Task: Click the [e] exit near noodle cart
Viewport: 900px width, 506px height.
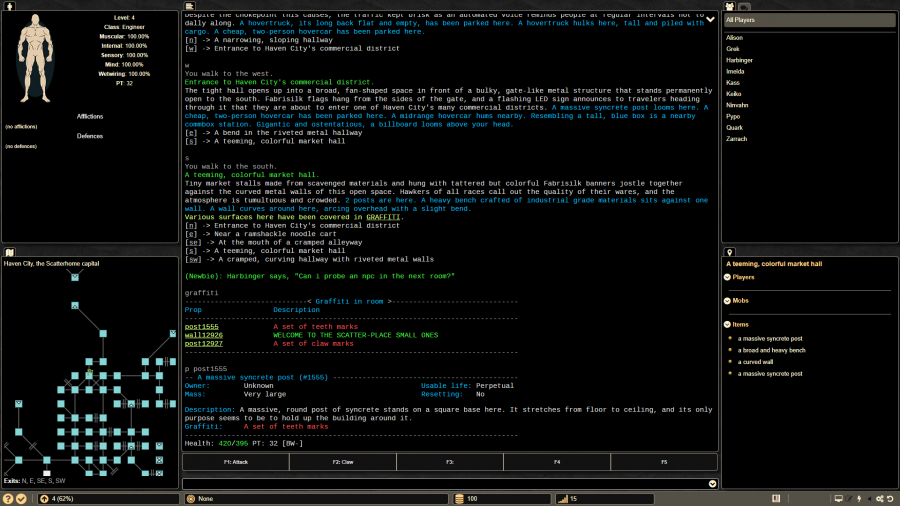Action: coord(191,234)
